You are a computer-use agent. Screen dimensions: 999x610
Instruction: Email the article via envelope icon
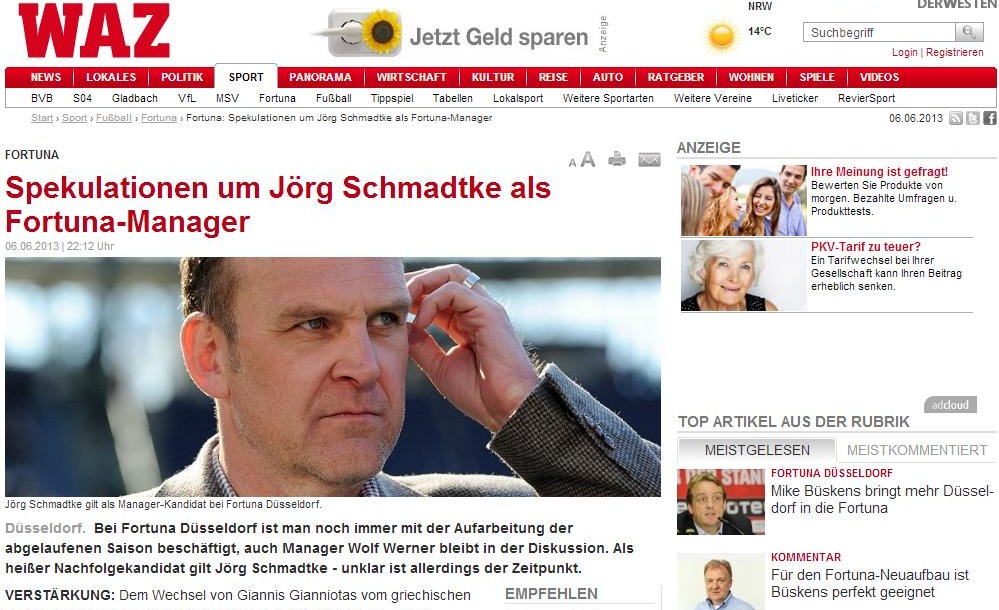pos(649,159)
